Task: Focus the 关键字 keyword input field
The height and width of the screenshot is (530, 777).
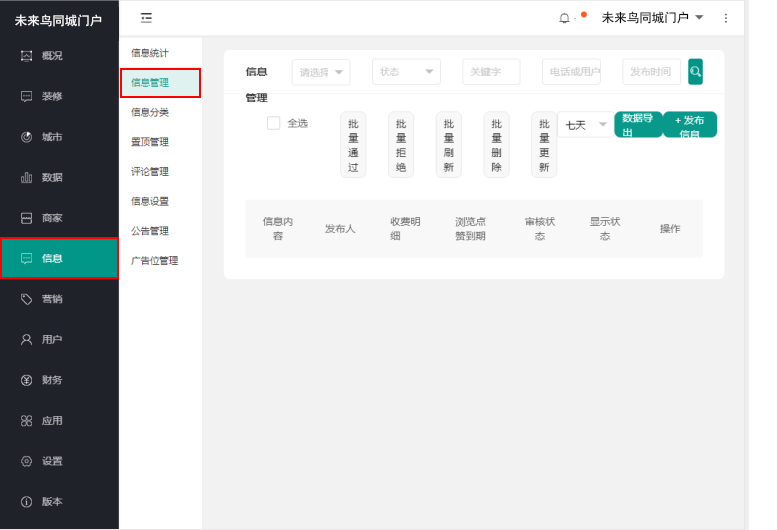Action: [x=490, y=72]
